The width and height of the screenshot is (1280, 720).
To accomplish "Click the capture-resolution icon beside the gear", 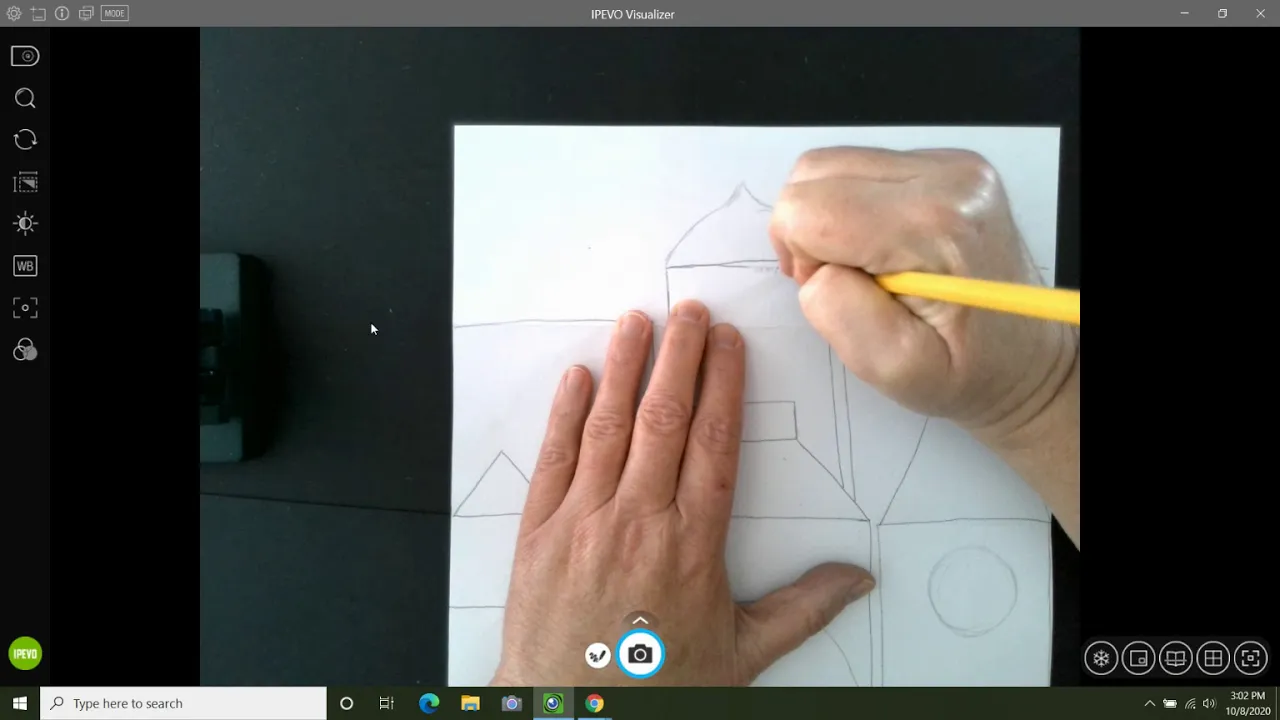I will [x=38, y=14].
